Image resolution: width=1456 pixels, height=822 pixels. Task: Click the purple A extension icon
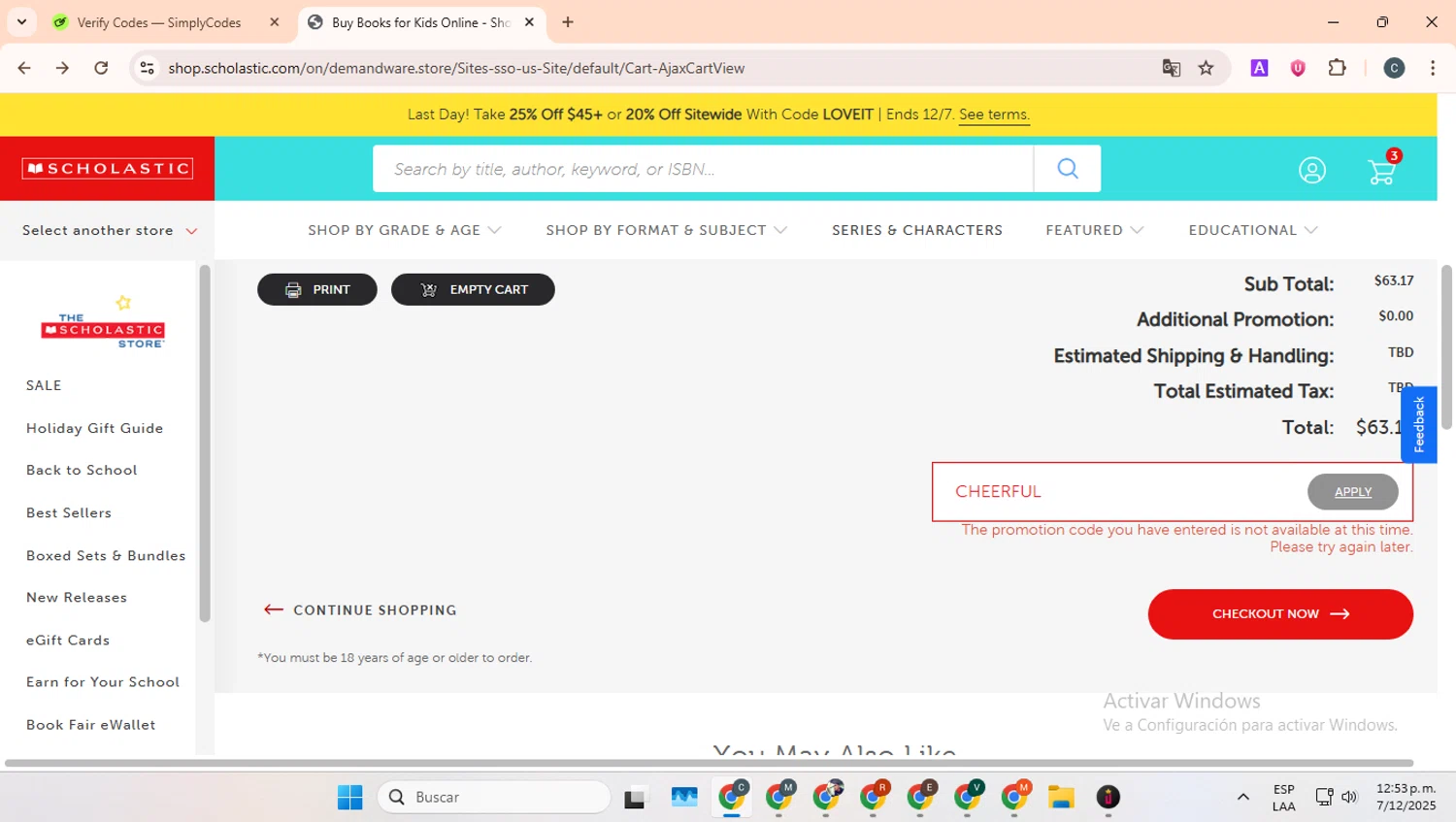(1259, 68)
